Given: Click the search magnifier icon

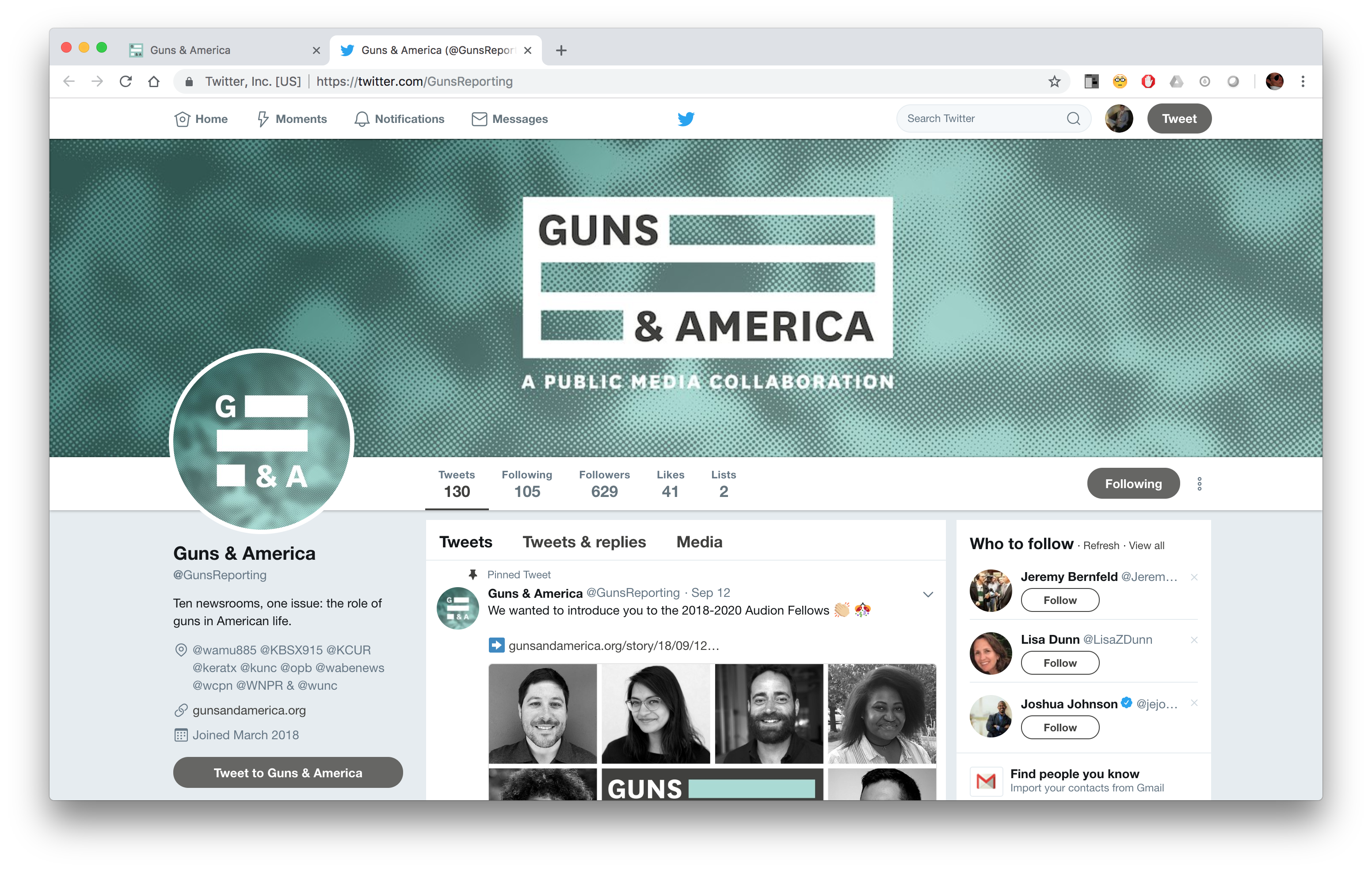Looking at the screenshot, I should click(1073, 118).
